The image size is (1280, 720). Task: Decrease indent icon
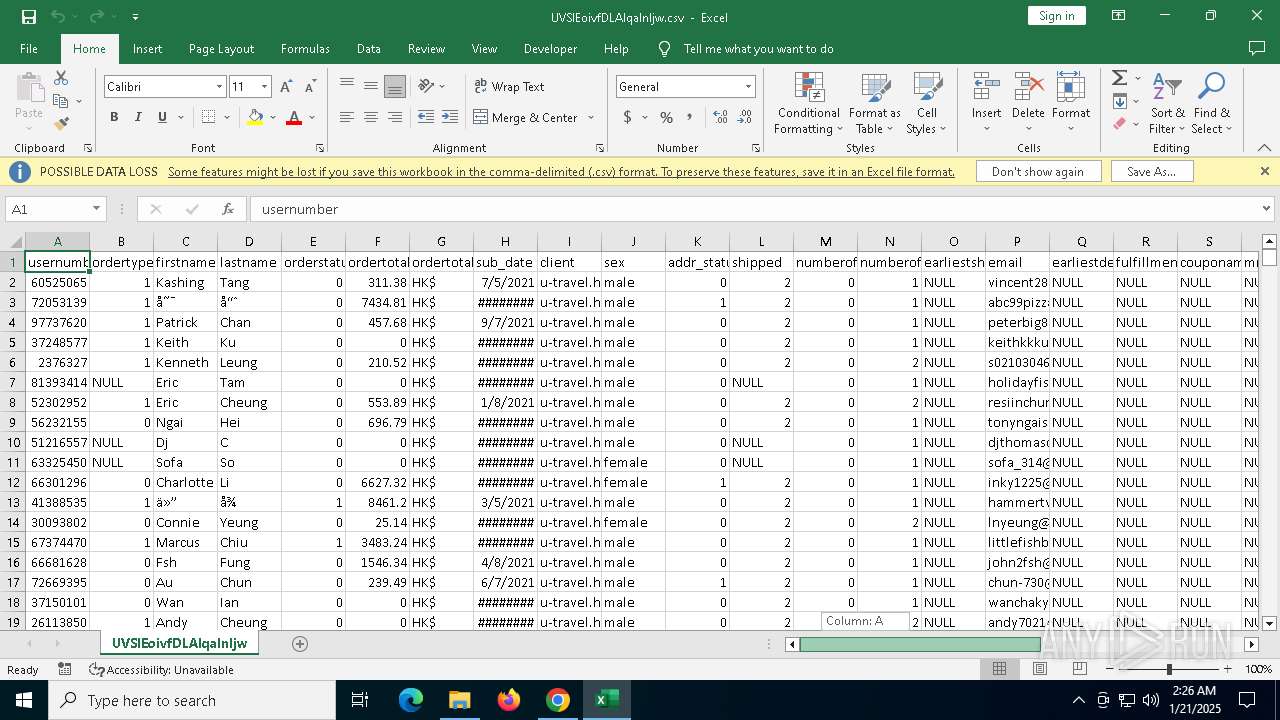tap(426, 117)
